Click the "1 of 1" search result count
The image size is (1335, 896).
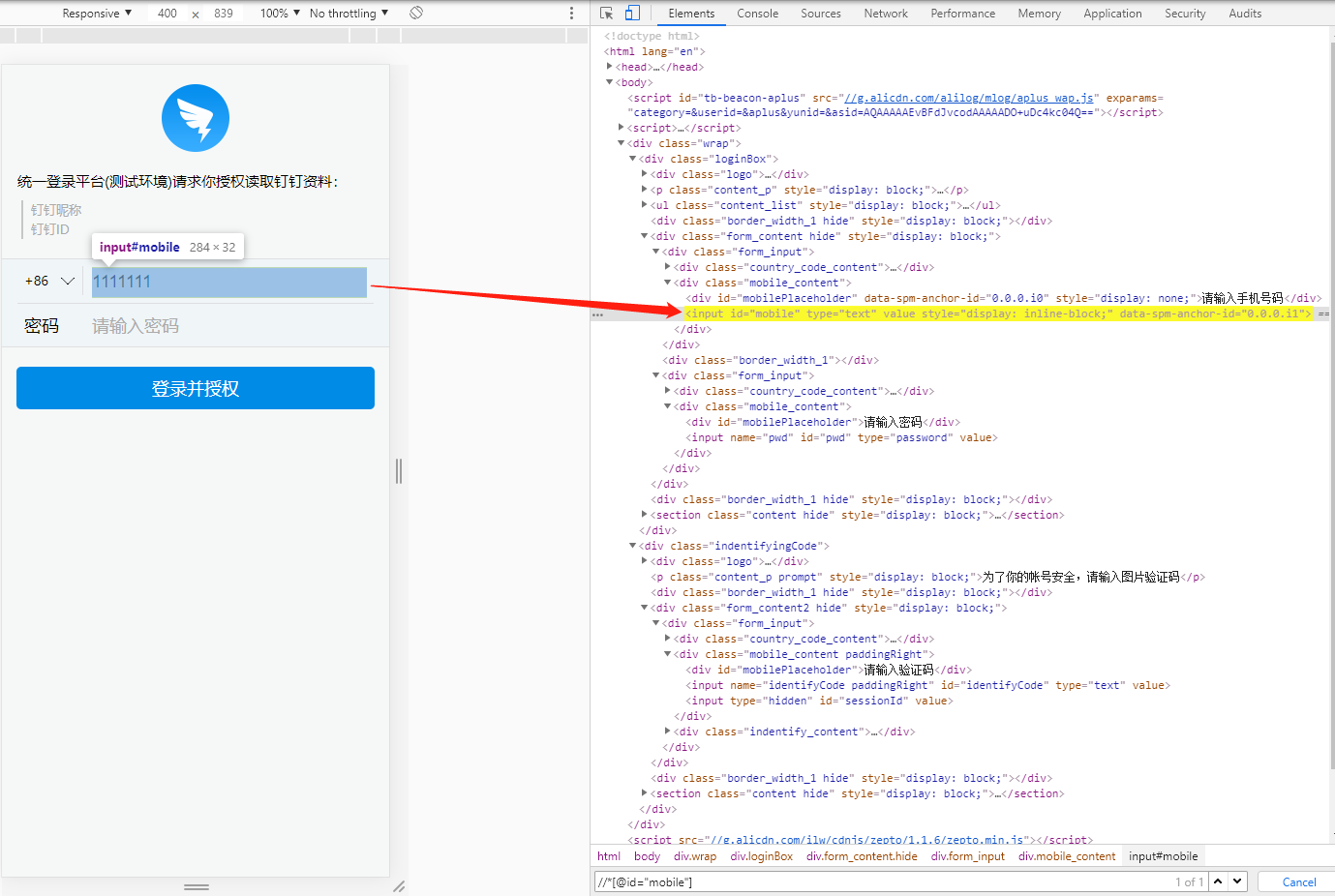[1189, 882]
